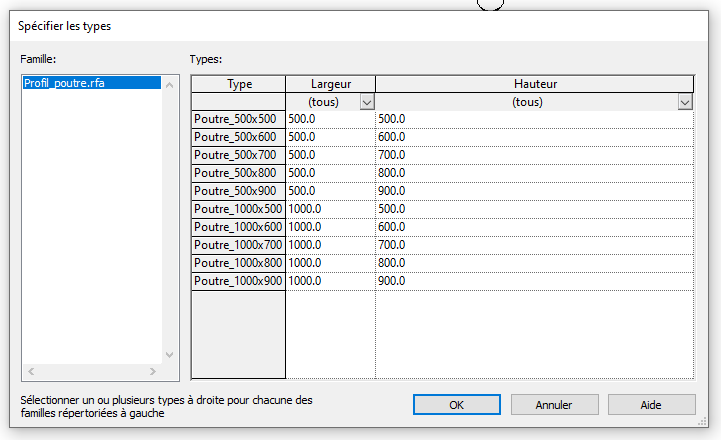Click the Type column header

238,84
